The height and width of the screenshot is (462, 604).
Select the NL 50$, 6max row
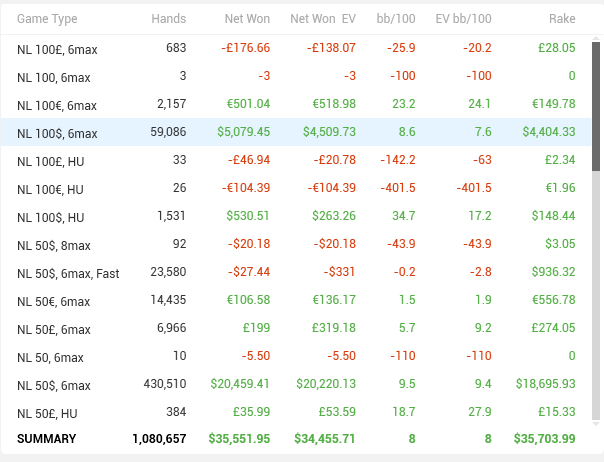(296, 384)
